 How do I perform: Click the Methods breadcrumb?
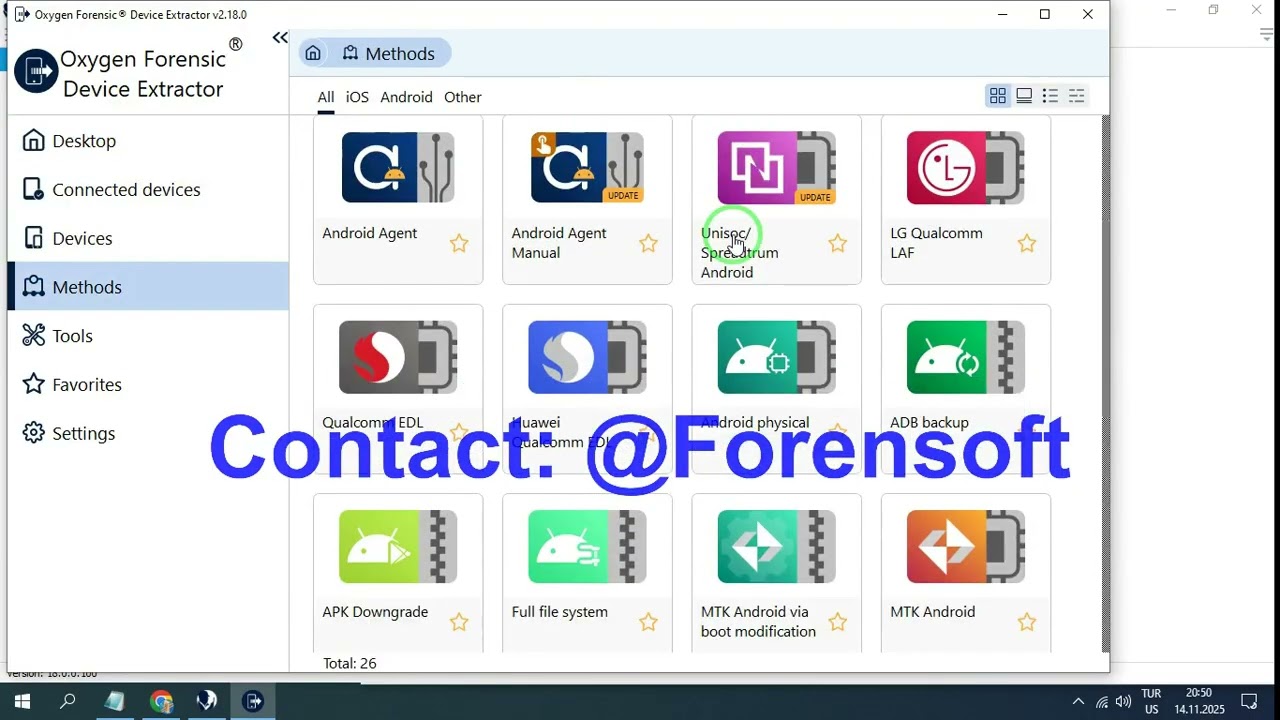[x=388, y=53]
